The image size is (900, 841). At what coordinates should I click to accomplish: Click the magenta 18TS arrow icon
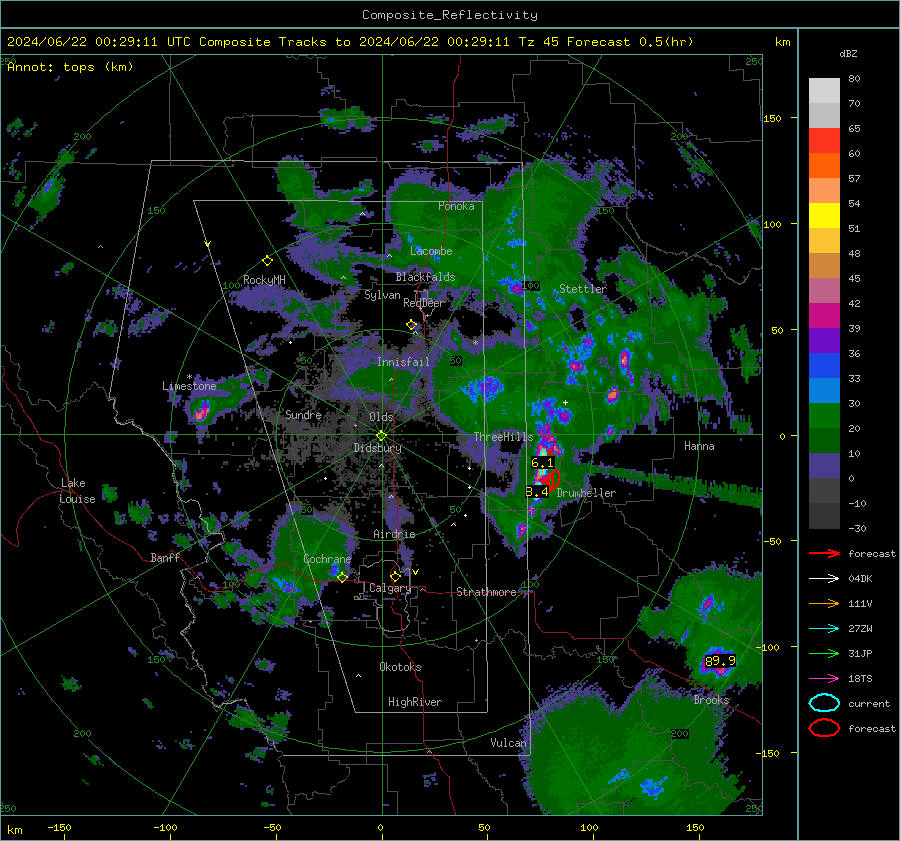coord(824,679)
